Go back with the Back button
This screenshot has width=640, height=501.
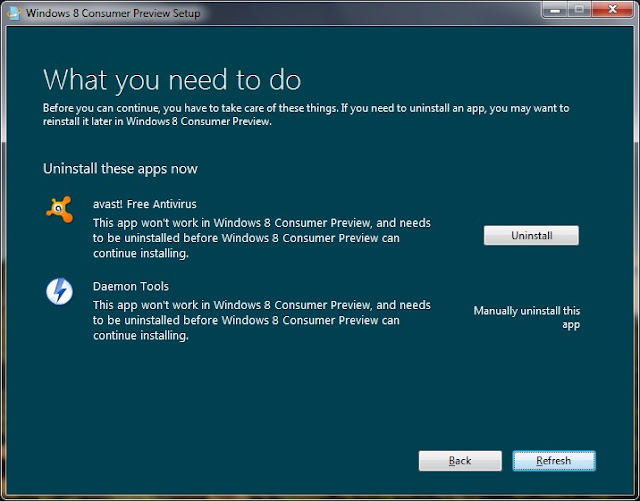tap(460, 461)
